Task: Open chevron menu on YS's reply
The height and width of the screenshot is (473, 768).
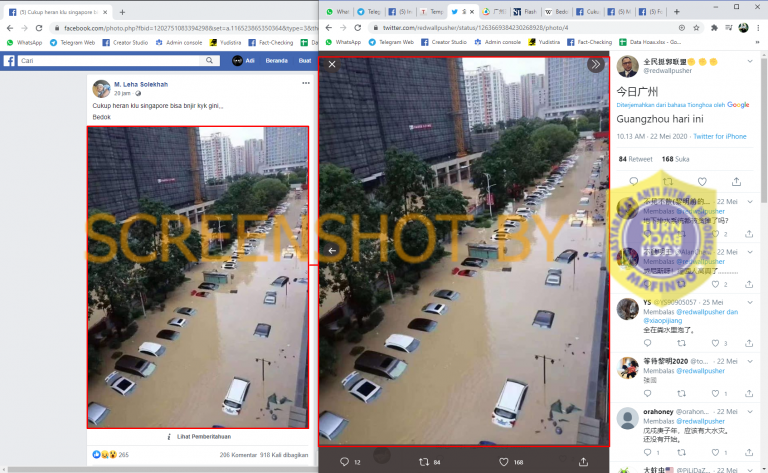Action: coord(750,302)
